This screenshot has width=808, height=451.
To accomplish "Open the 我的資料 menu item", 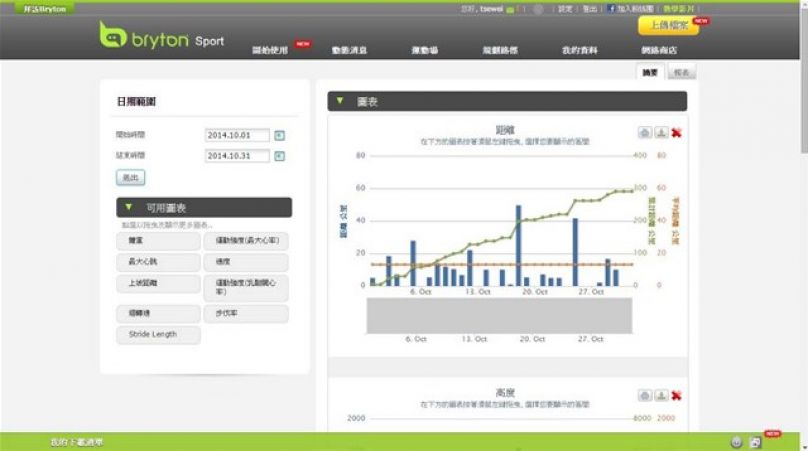I will [x=578, y=49].
